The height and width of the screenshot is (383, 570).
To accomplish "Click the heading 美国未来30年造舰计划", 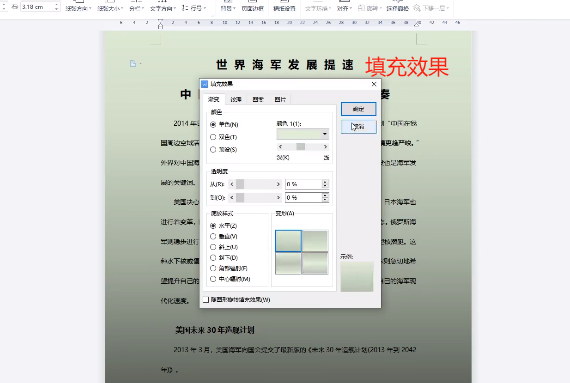I will coord(215,330).
